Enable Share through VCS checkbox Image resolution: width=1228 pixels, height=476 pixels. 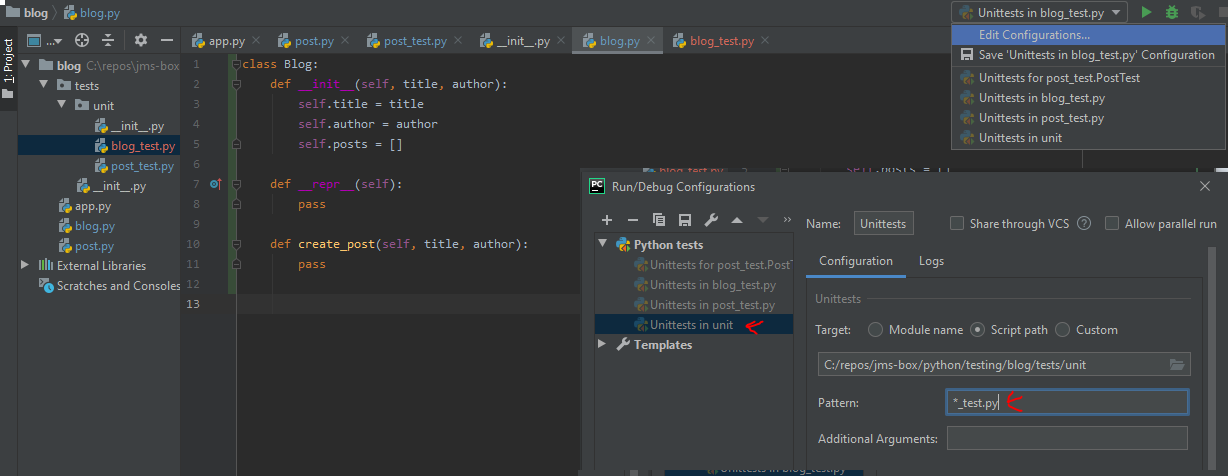click(957, 224)
